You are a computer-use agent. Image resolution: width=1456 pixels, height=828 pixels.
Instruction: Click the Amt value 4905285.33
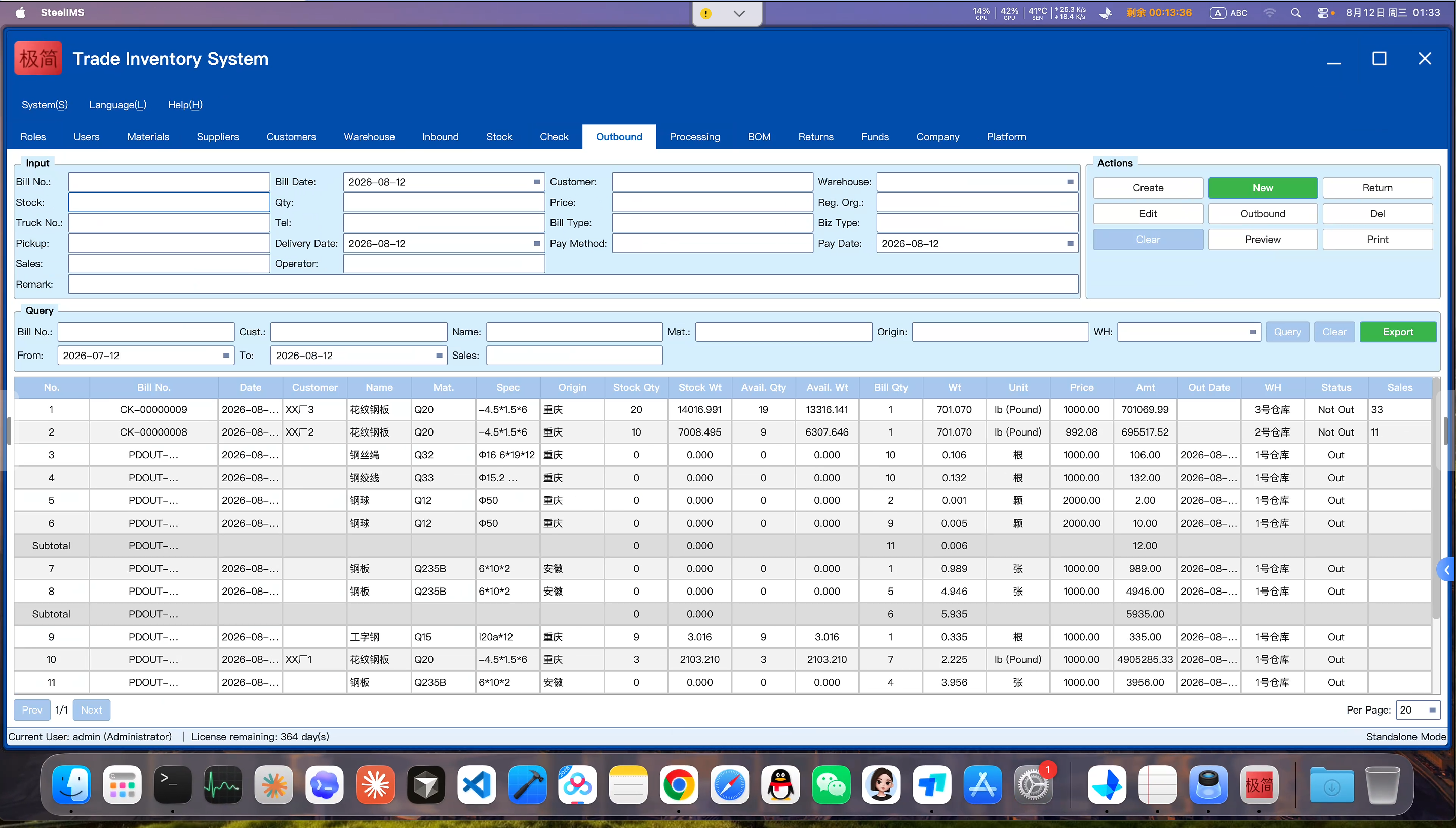pos(1145,660)
